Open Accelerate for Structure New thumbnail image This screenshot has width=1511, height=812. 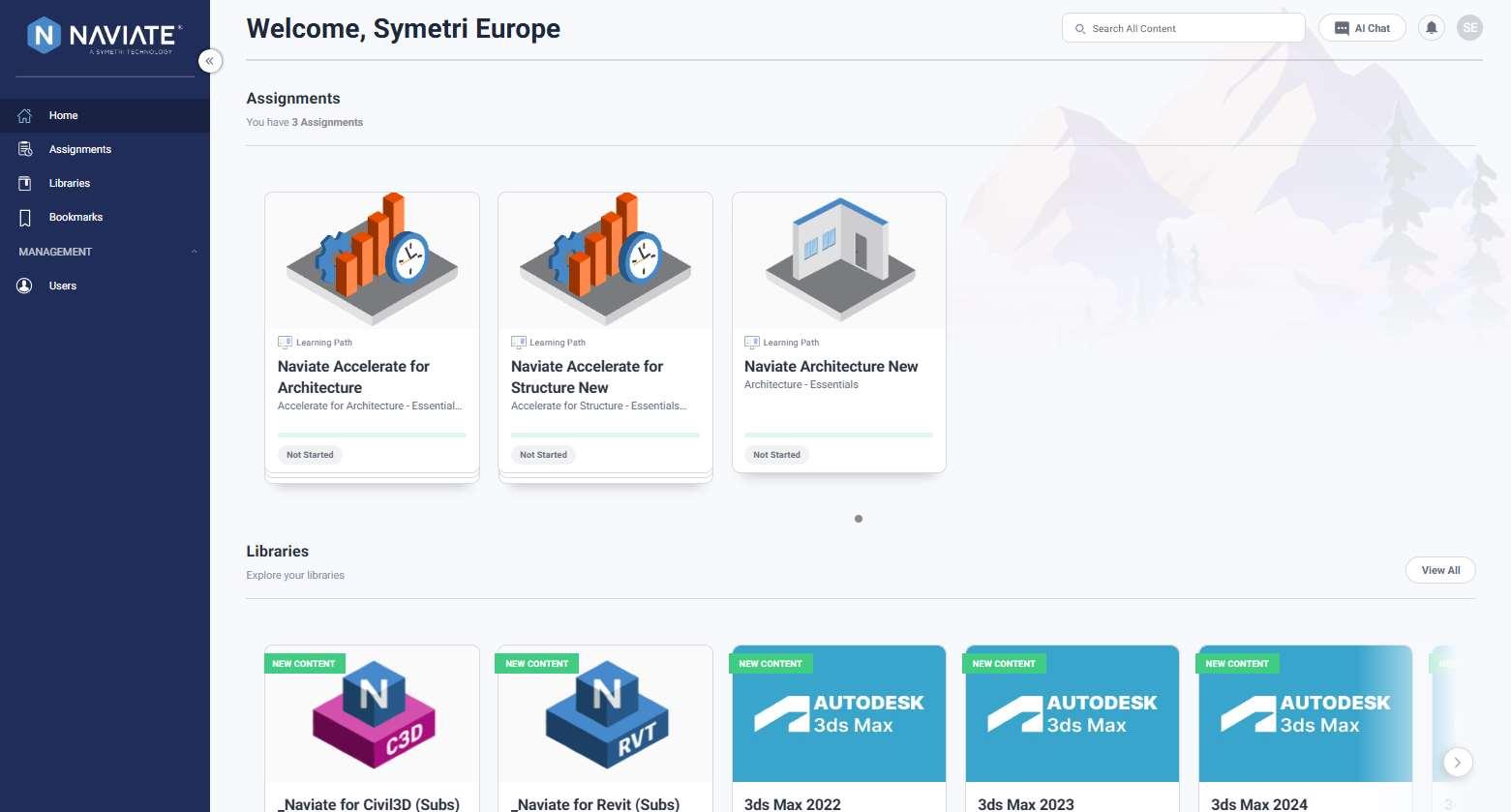pos(605,260)
